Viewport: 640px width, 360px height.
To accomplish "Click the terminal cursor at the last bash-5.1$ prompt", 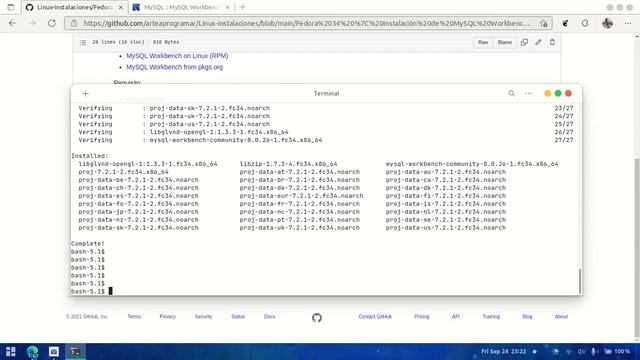I will click(110, 291).
